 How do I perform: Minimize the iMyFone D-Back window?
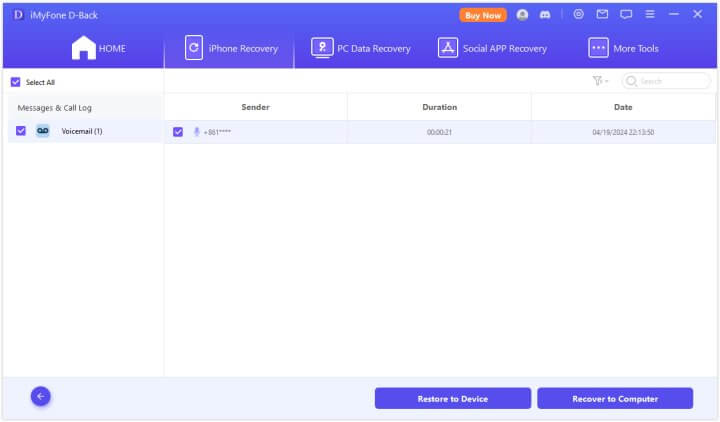pyautogui.click(x=674, y=14)
